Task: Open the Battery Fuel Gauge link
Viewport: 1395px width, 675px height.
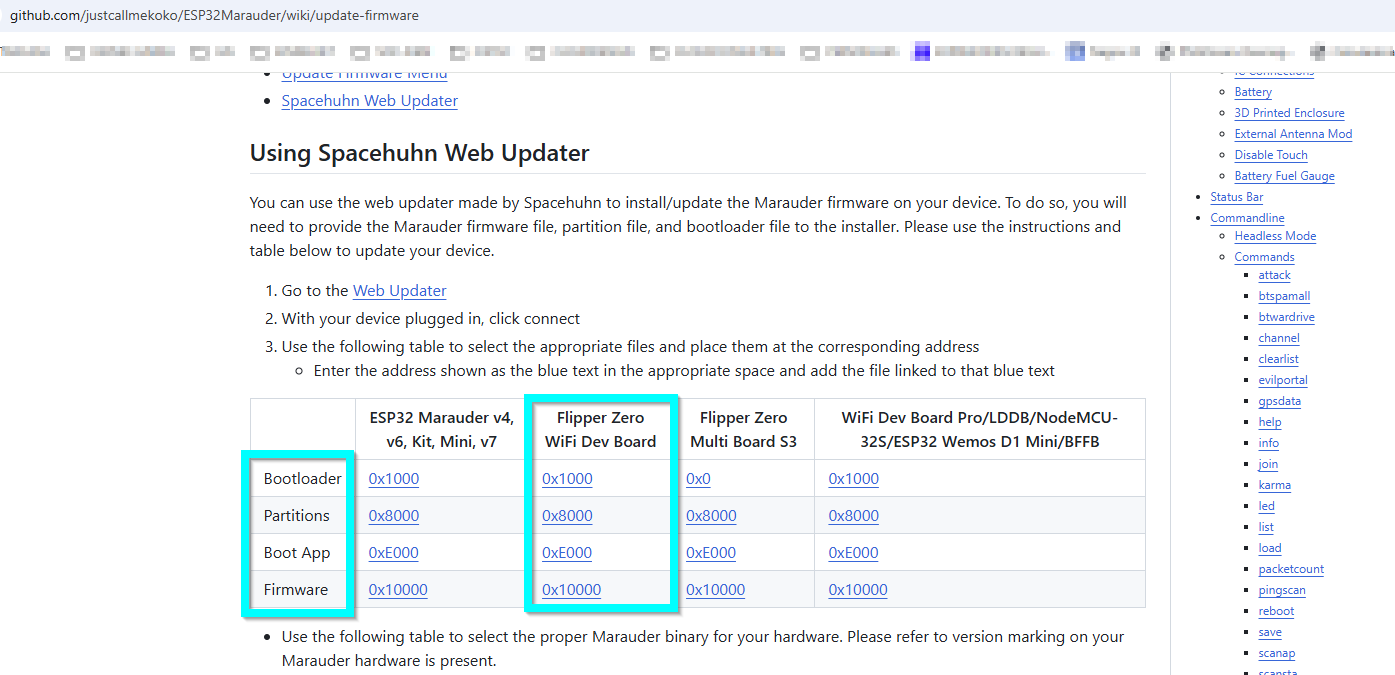Action: pos(1284,176)
